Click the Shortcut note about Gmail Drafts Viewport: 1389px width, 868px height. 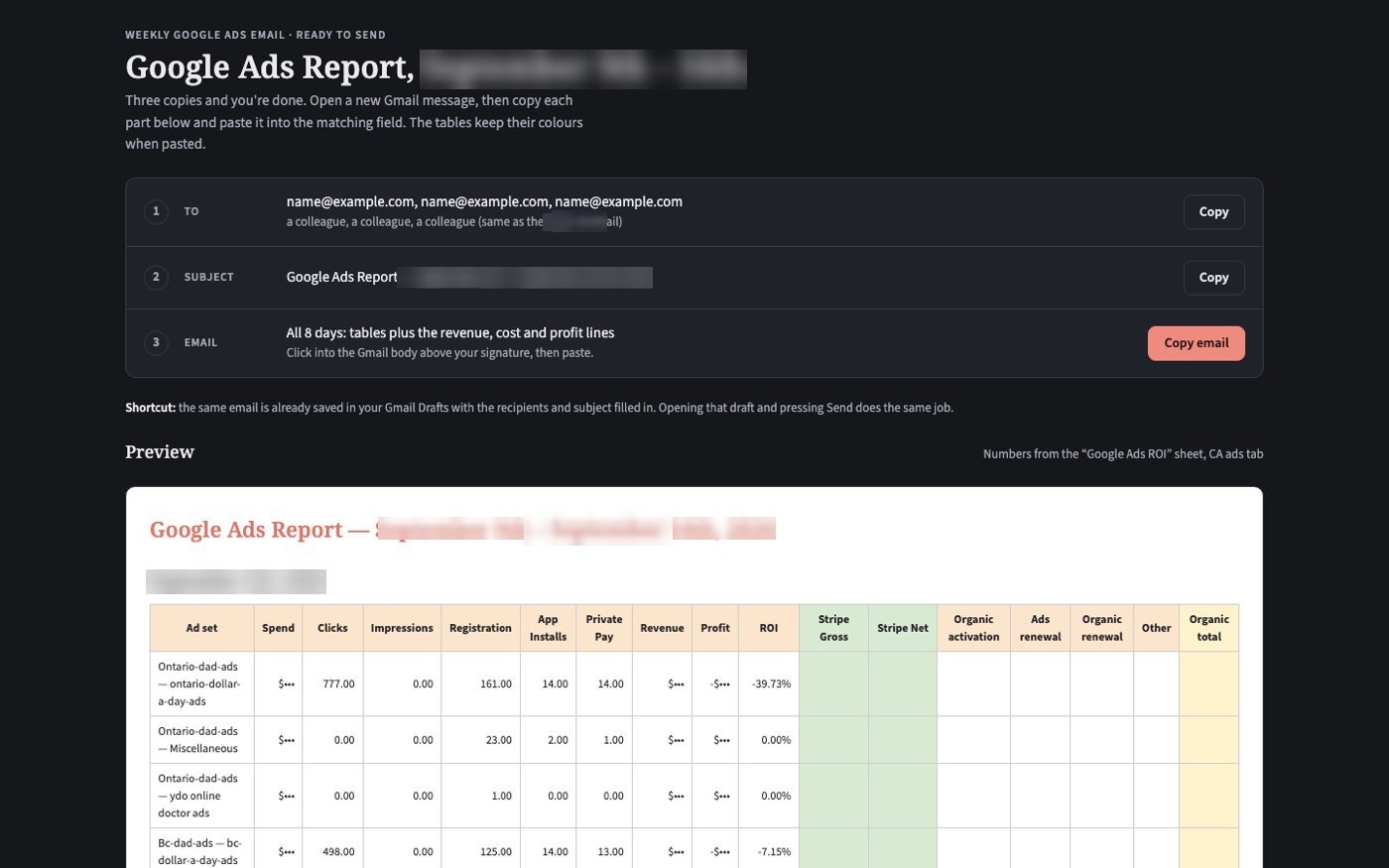coord(539,408)
